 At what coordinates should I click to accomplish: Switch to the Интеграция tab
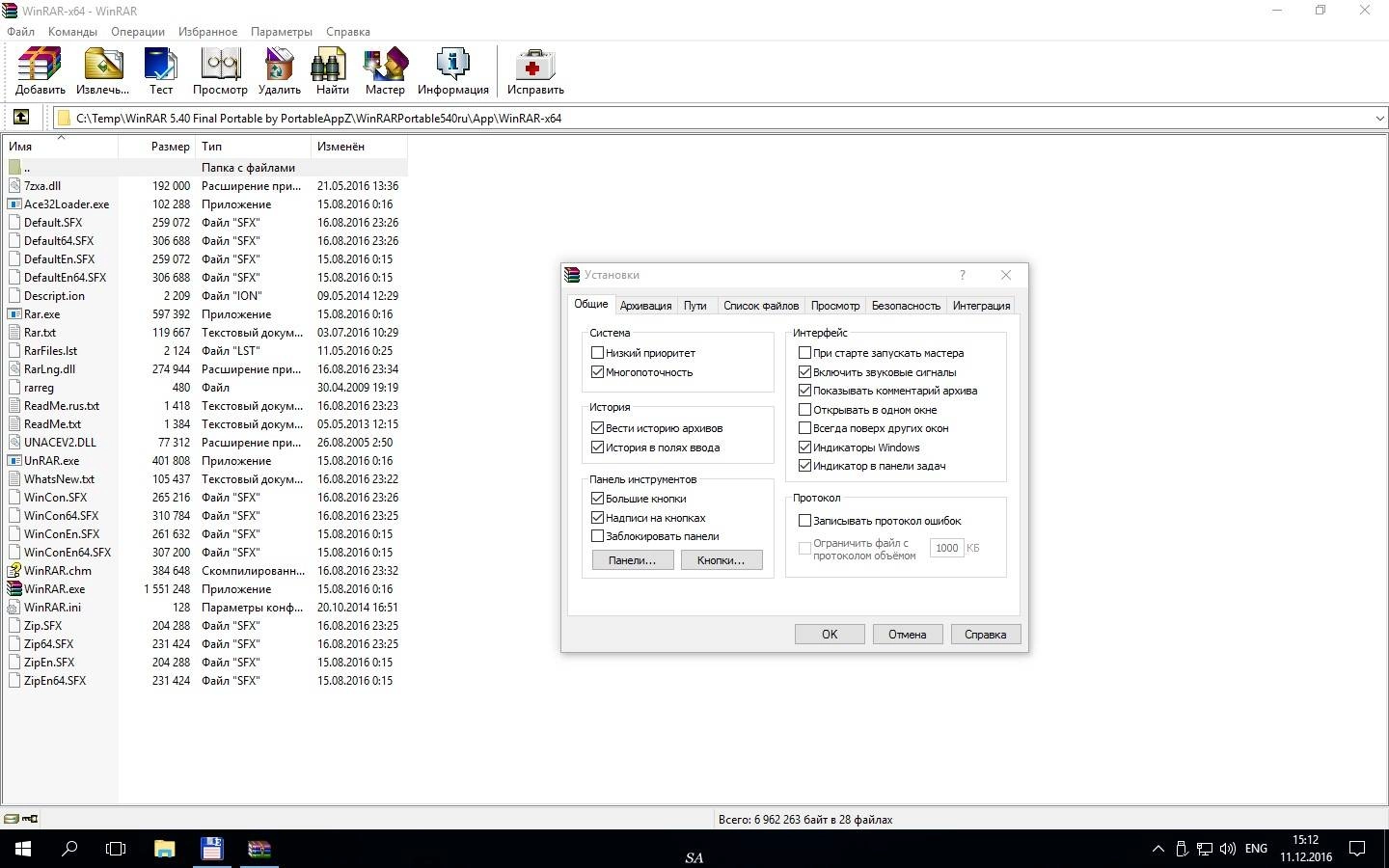coord(981,306)
